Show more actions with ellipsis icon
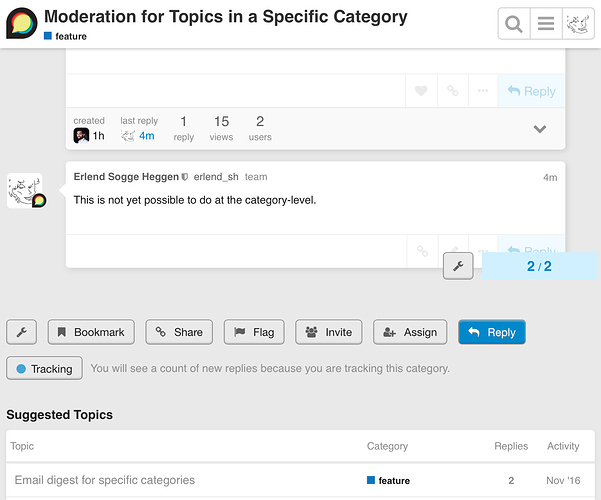The width and height of the screenshot is (601, 500). (483, 91)
